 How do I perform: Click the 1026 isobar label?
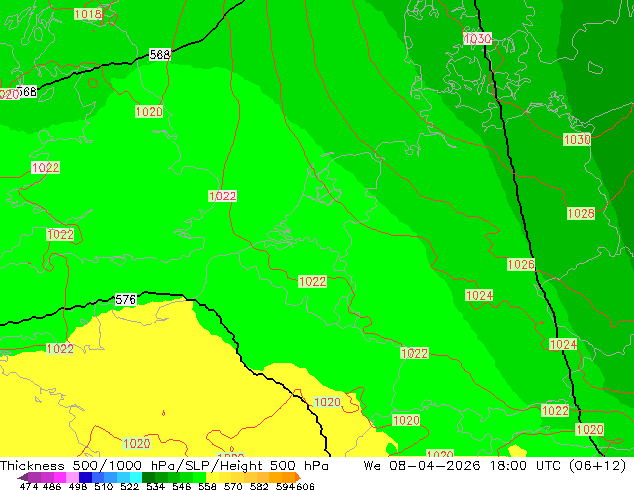(521, 265)
